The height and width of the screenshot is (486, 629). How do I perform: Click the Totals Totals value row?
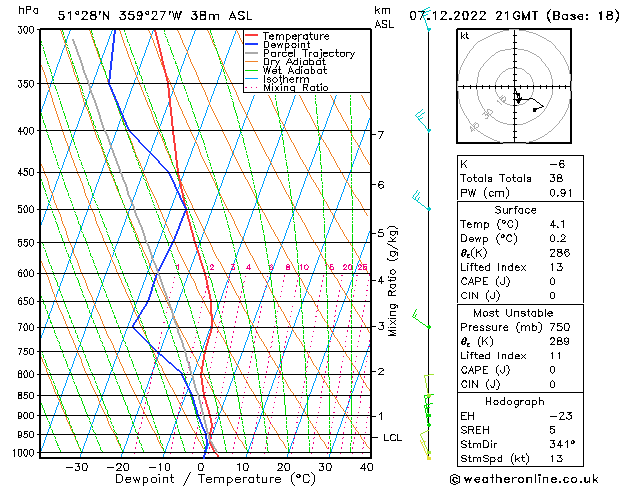[515, 178]
